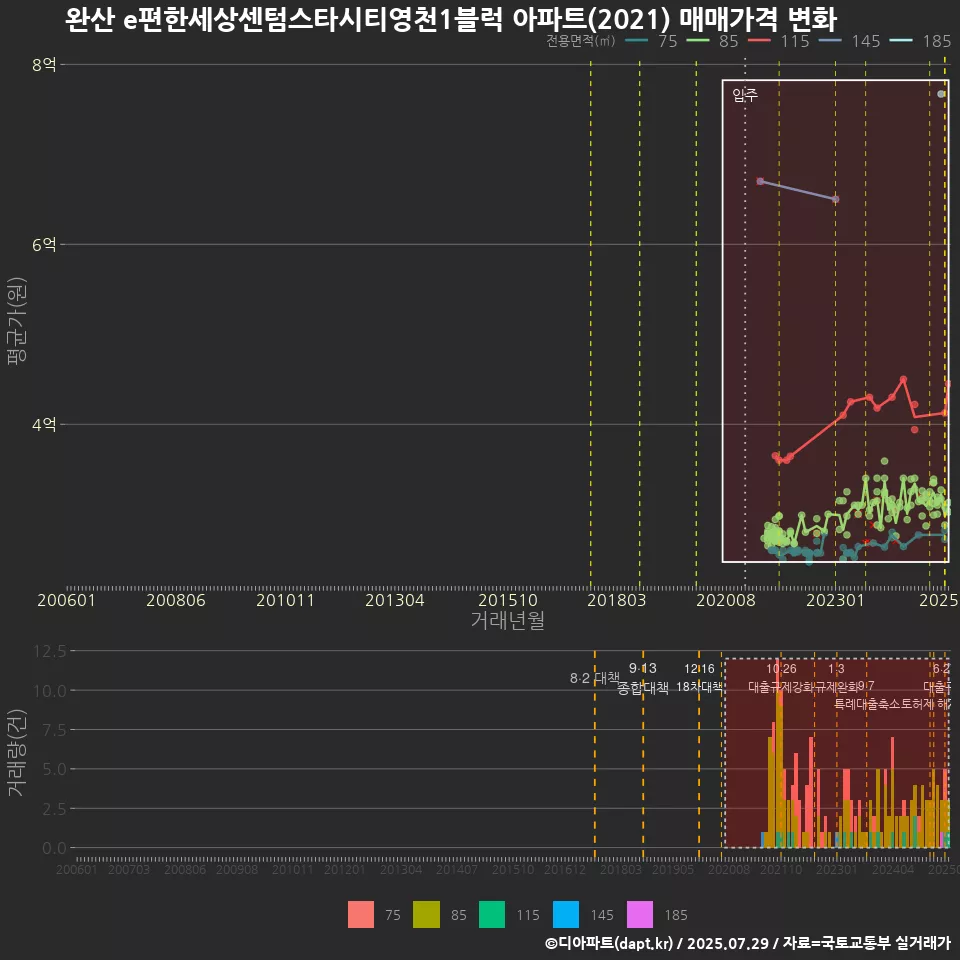
Task: Click the 거래량(건) axis title
Action: pos(17,753)
